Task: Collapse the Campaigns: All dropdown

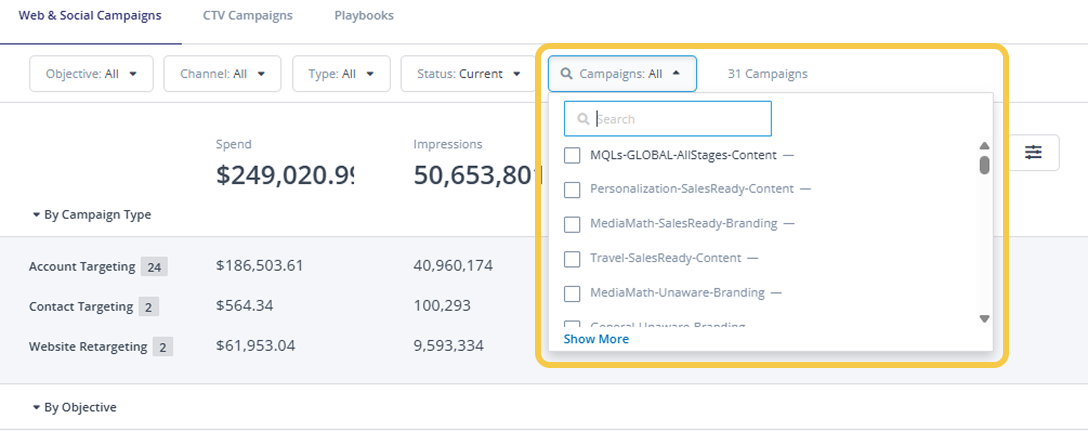Action: tap(622, 74)
